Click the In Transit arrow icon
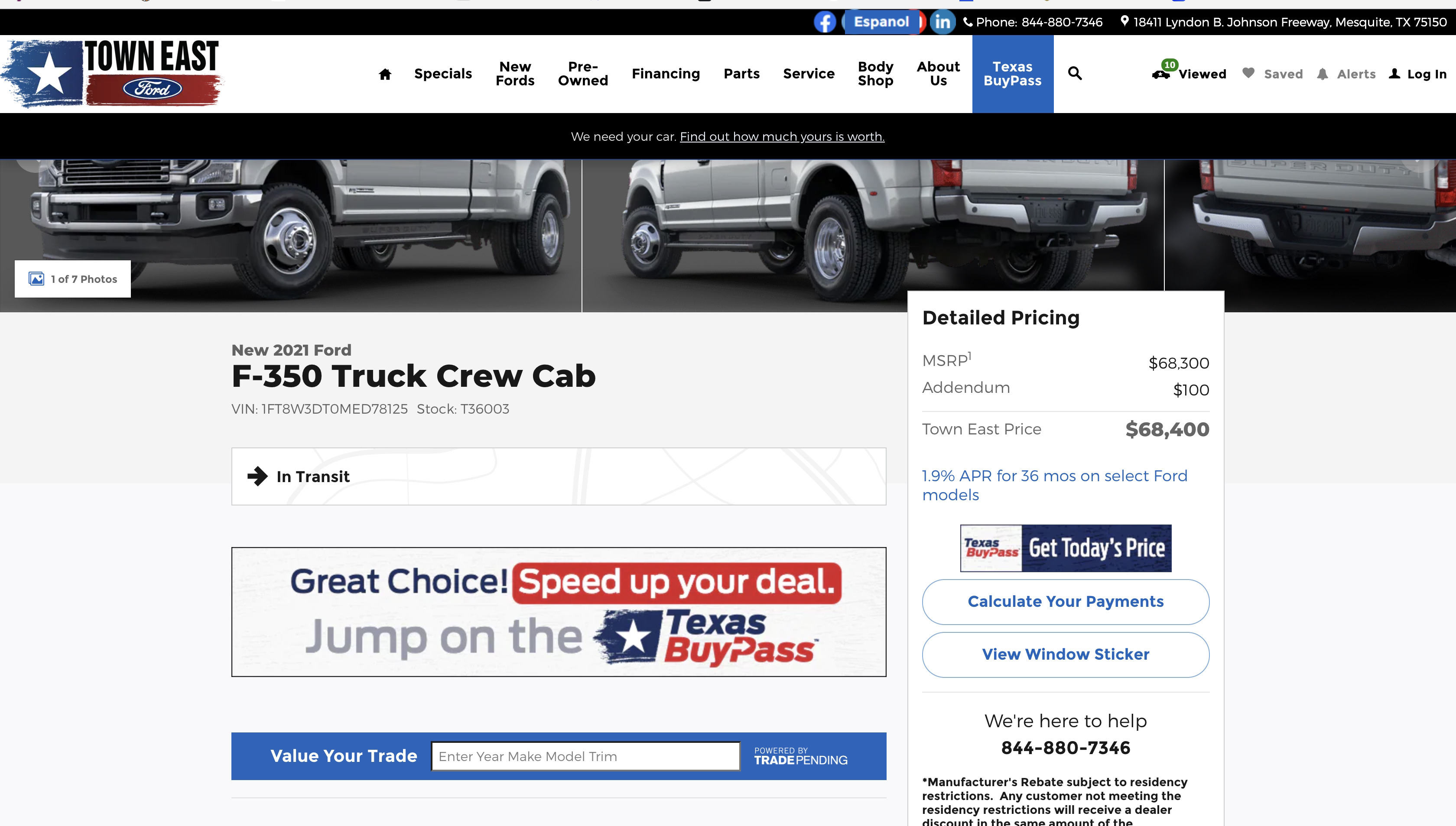The height and width of the screenshot is (826, 1456). (x=257, y=476)
